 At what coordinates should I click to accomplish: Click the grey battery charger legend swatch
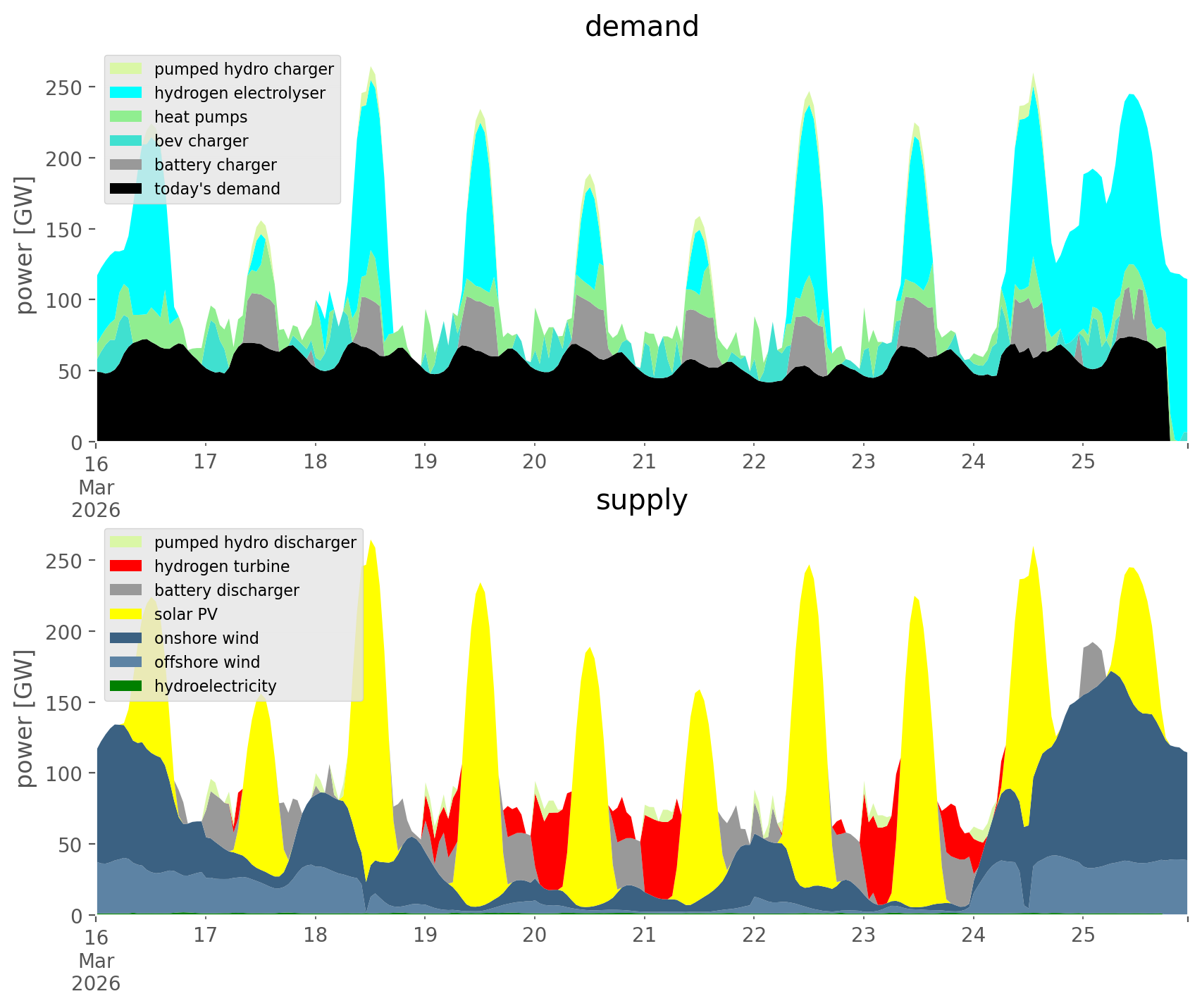[126, 165]
